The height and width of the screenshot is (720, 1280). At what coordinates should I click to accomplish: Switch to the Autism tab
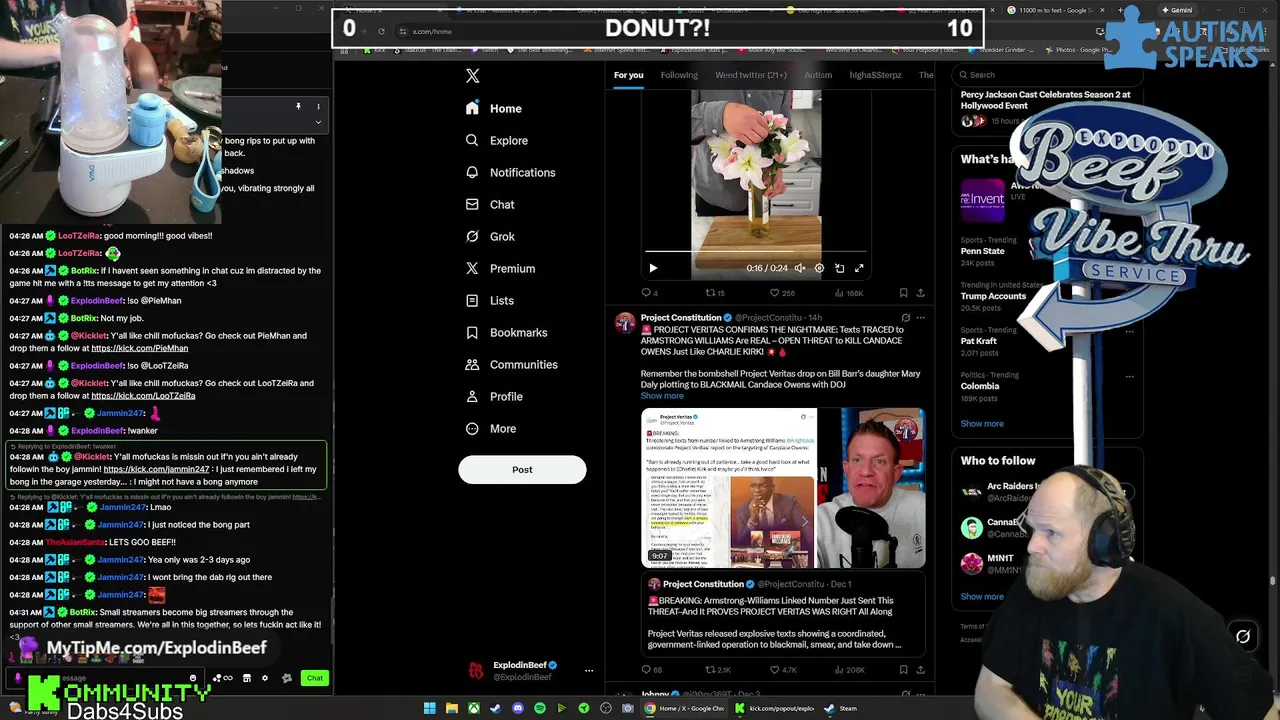pos(818,75)
